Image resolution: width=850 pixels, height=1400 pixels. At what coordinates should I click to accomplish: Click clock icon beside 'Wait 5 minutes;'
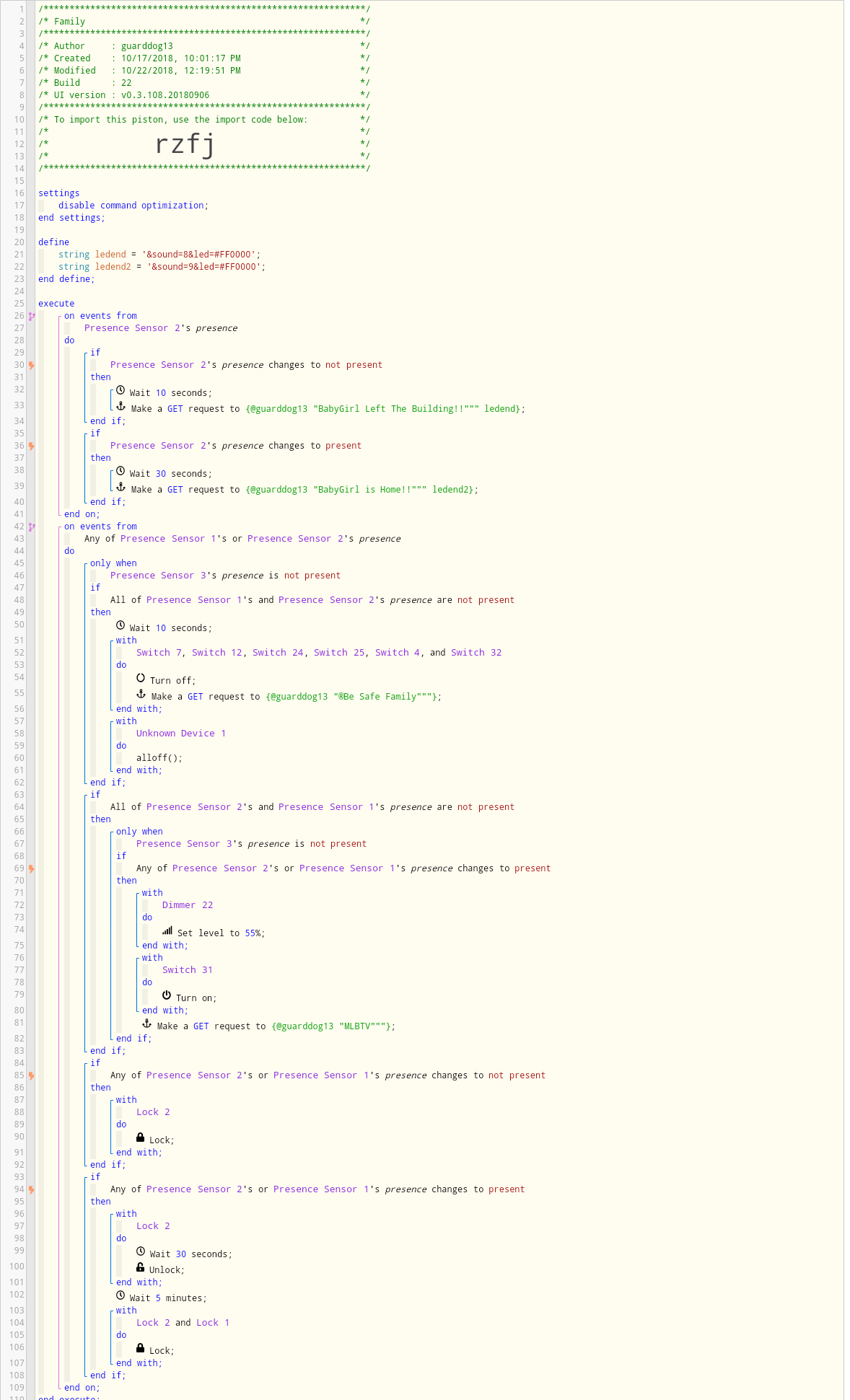tap(121, 1295)
